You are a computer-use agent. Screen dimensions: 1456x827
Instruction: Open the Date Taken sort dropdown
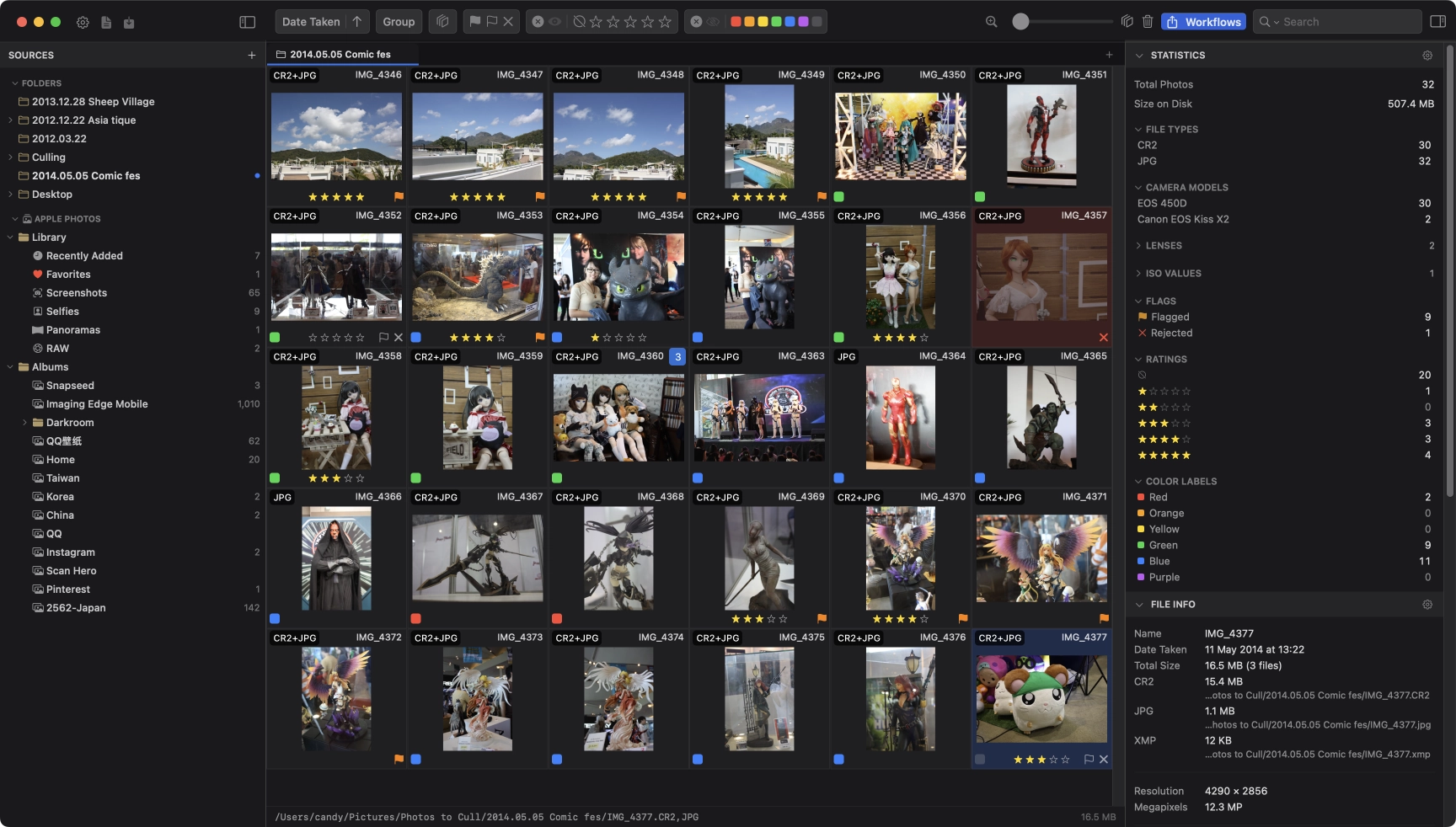(311, 22)
